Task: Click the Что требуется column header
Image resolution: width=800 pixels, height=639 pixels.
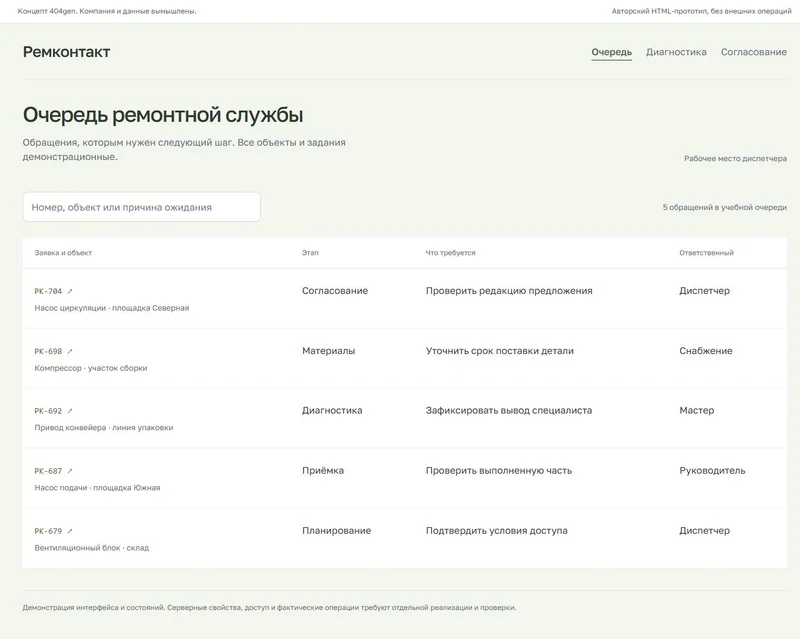Action: pos(451,253)
